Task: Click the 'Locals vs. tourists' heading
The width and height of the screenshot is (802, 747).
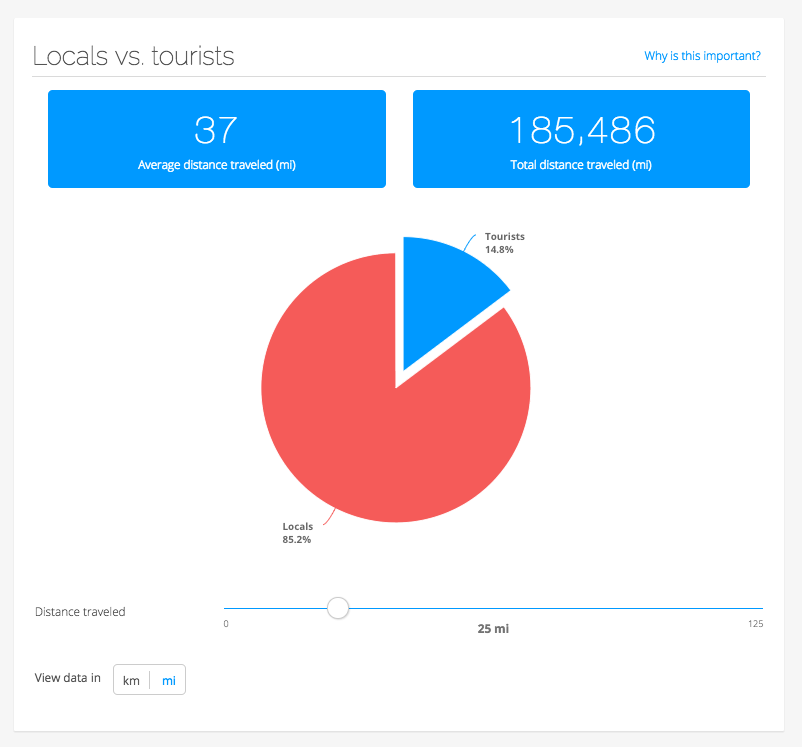Action: click(x=134, y=56)
